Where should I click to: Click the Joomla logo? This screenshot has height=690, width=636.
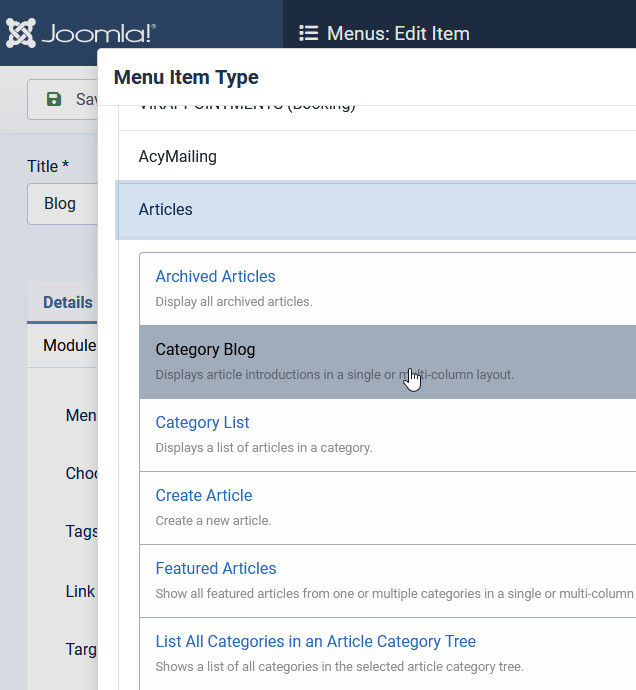point(80,33)
